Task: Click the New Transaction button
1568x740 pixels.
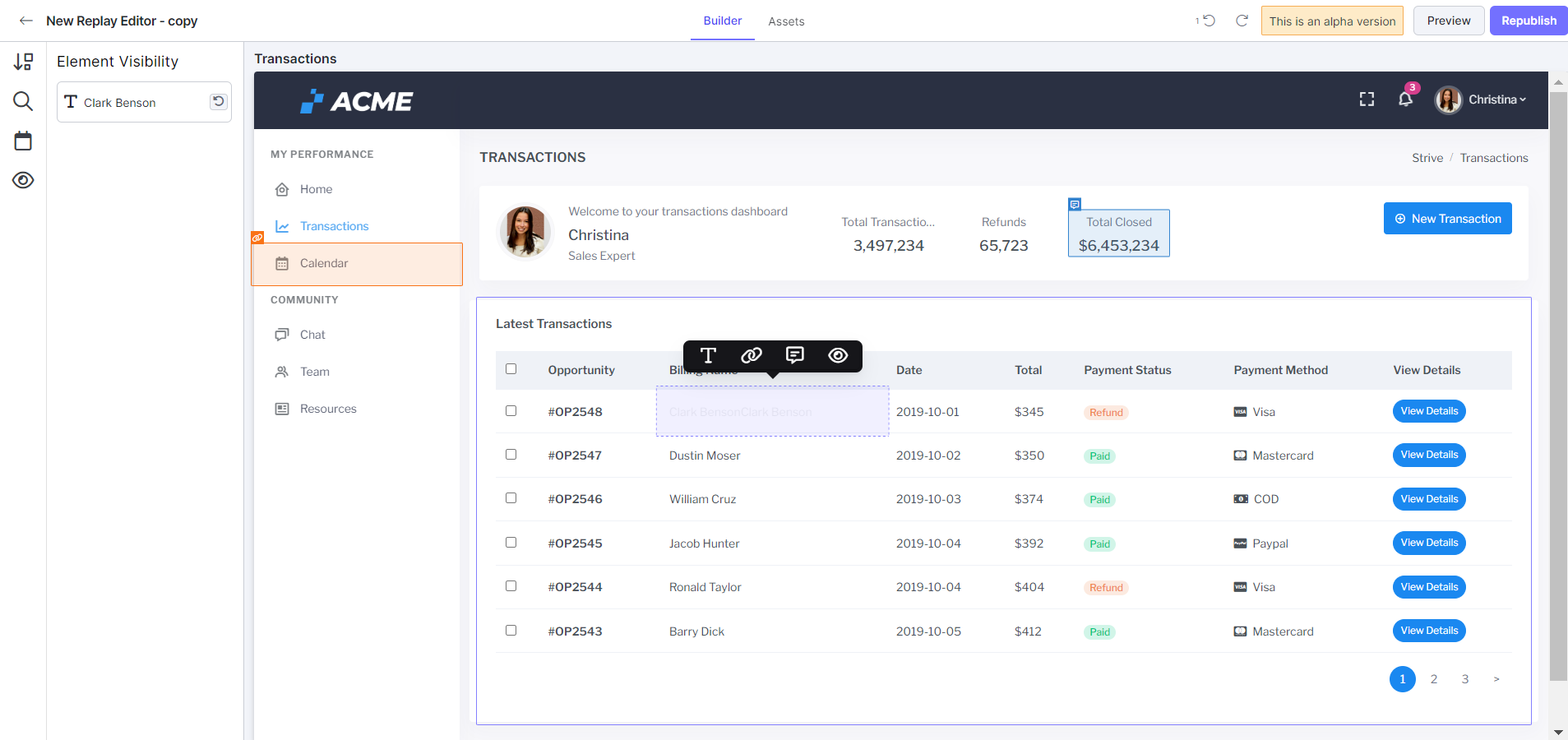Action: pos(1447,219)
